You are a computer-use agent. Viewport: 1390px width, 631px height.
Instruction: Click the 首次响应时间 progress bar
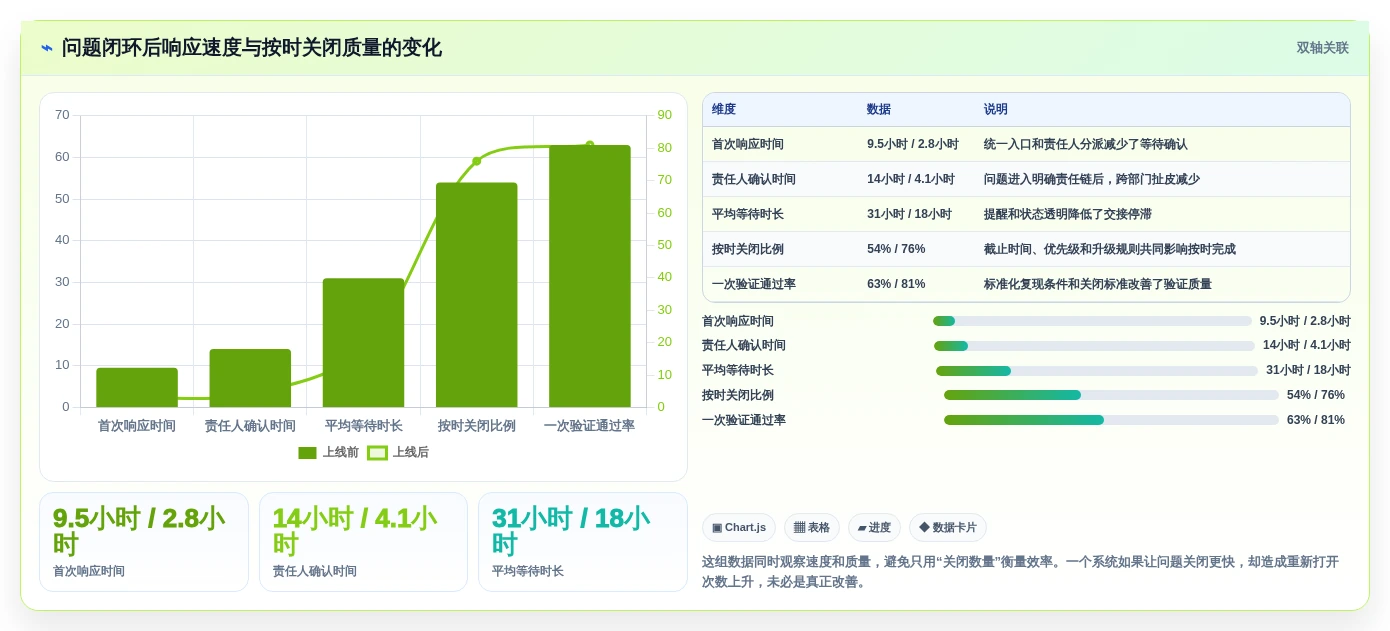coord(1092,321)
